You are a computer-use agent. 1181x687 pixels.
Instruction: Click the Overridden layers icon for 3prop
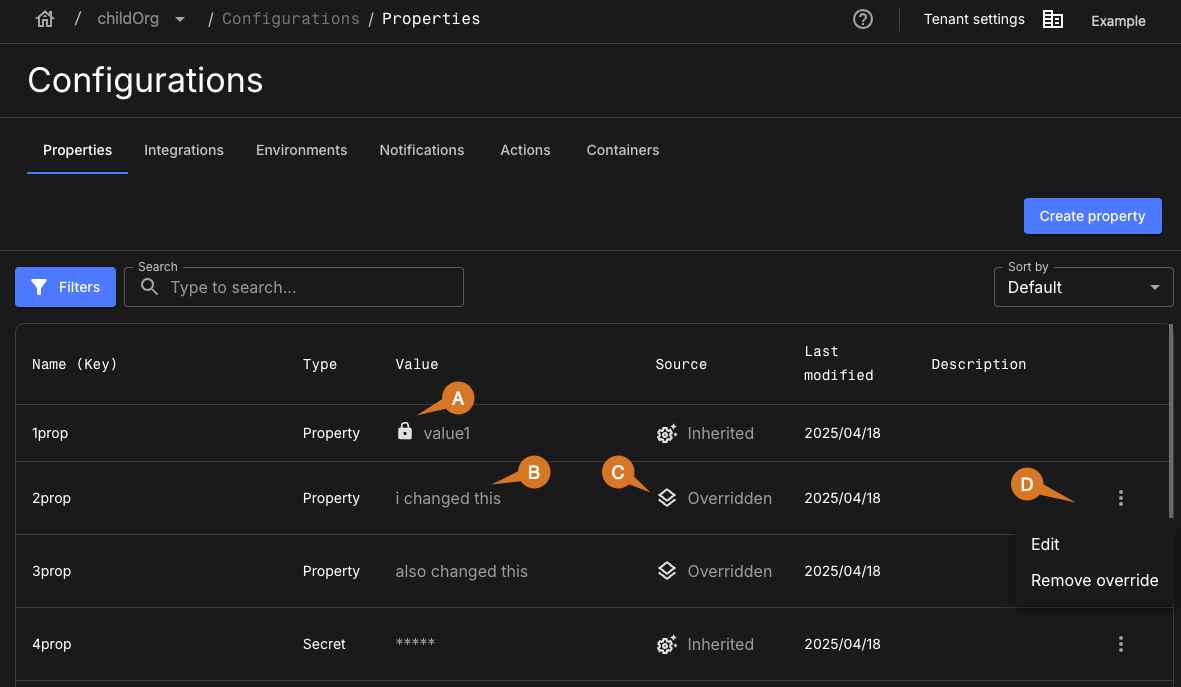click(667, 571)
